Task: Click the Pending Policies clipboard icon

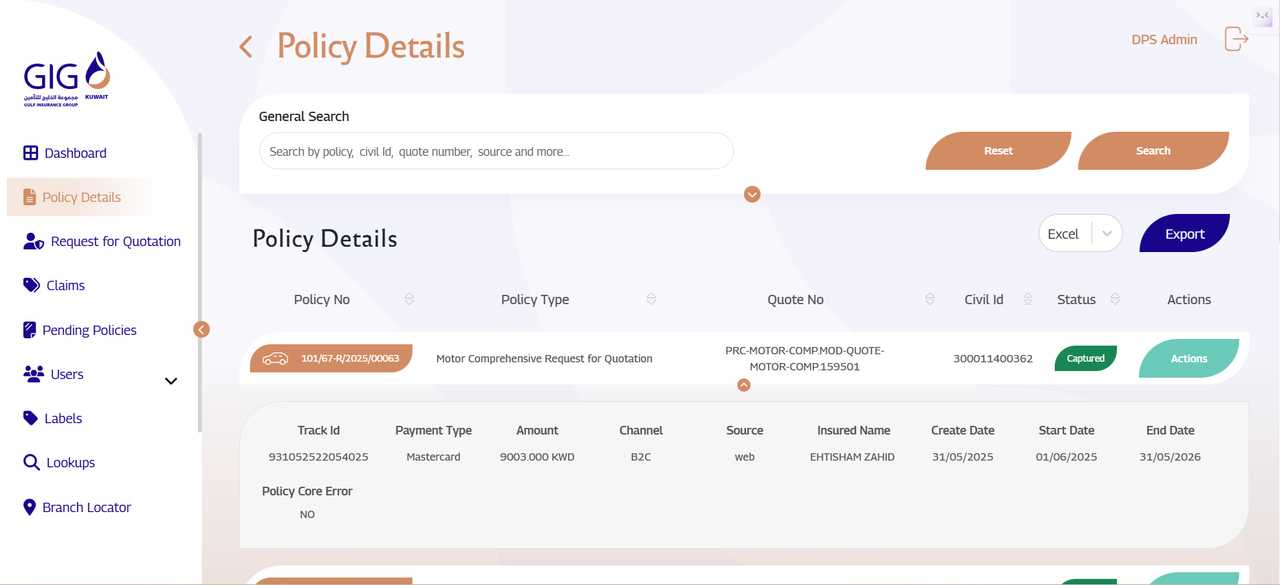Action: [x=29, y=330]
